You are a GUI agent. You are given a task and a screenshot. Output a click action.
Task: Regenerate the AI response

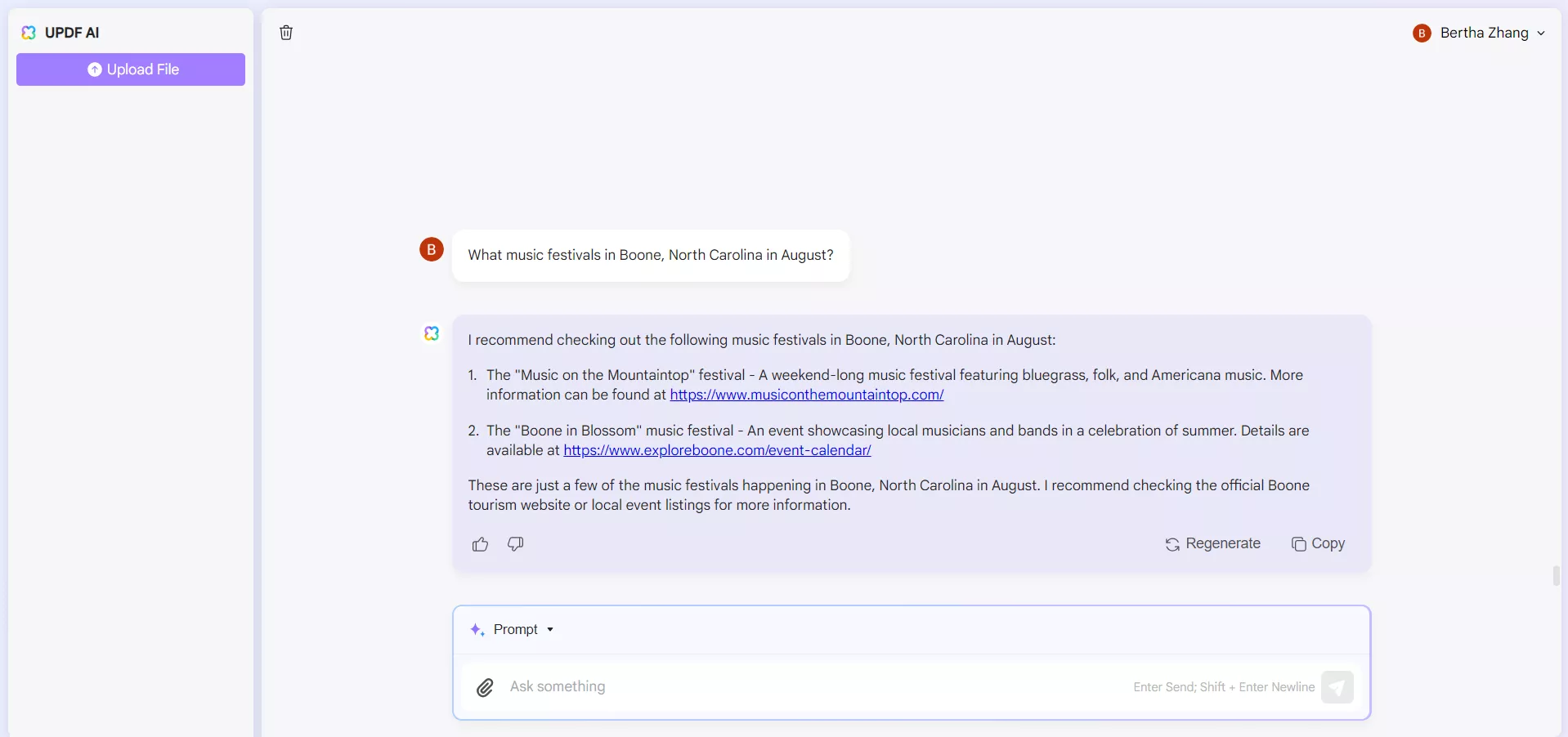[x=1212, y=544]
